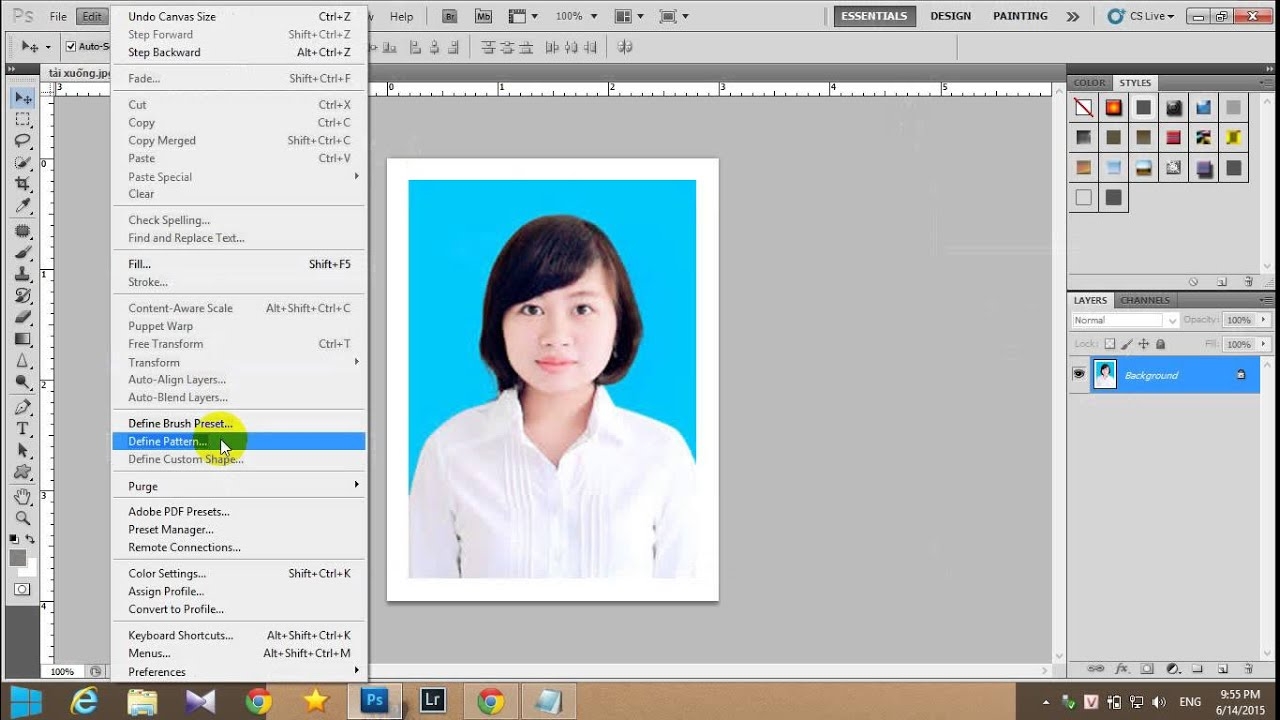1280x720 pixels.
Task: Select the Hand tool
Action: point(23,496)
